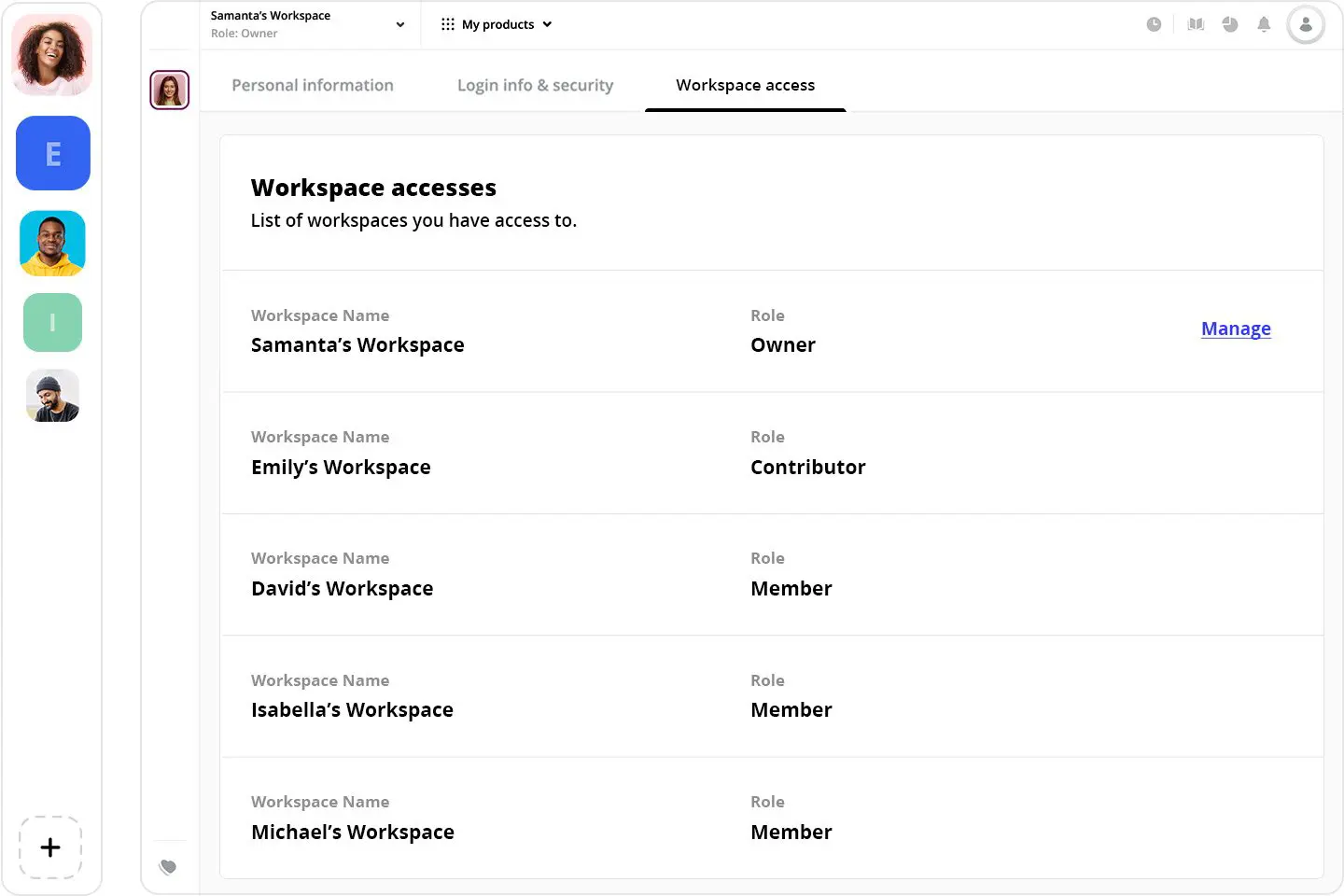Image resolution: width=1344 pixels, height=896 pixels.
Task: Expand Samanta's Workspace switcher dropdown
Action: 399,25
